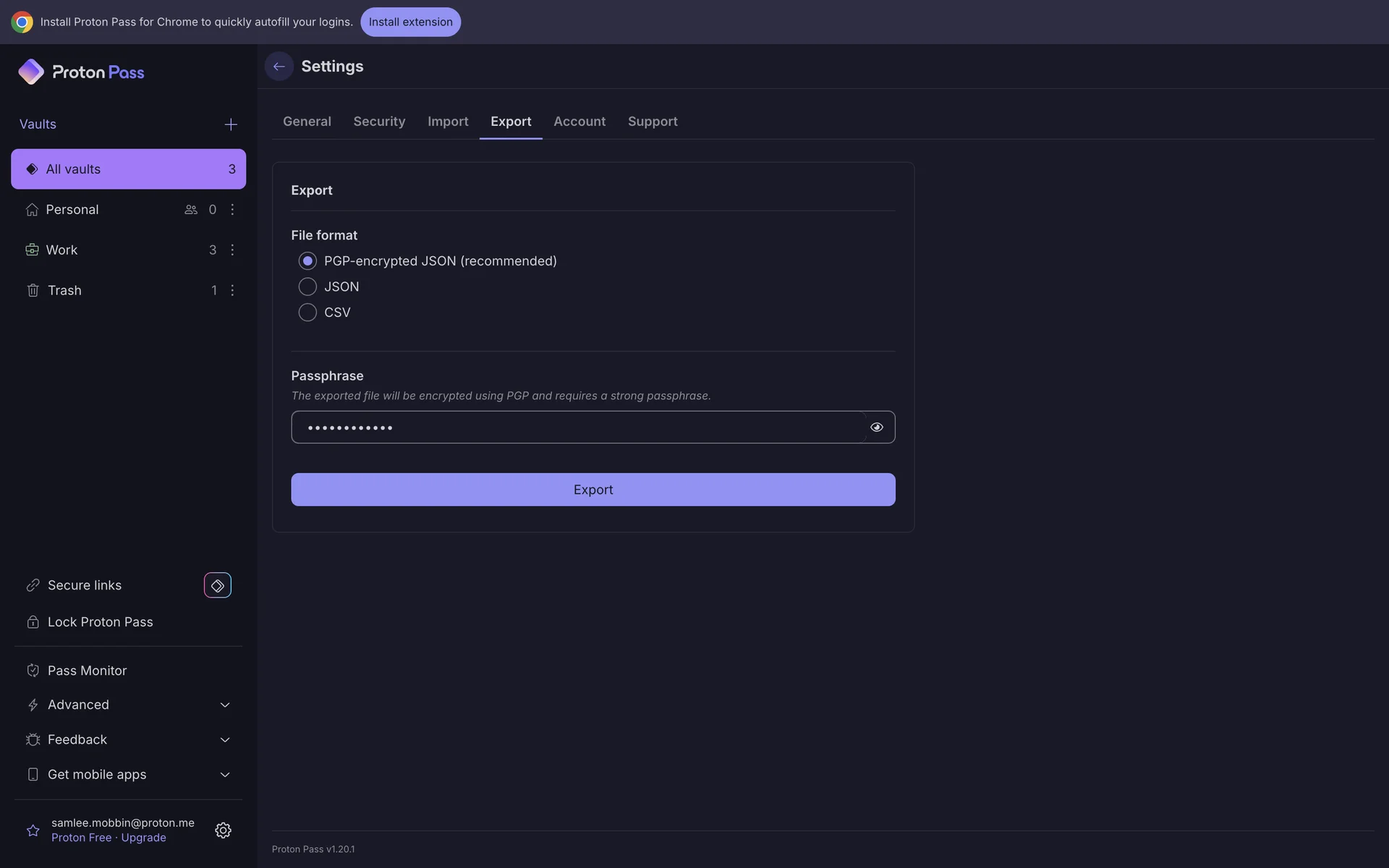Open Personal vault three-dot options menu

click(232, 209)
